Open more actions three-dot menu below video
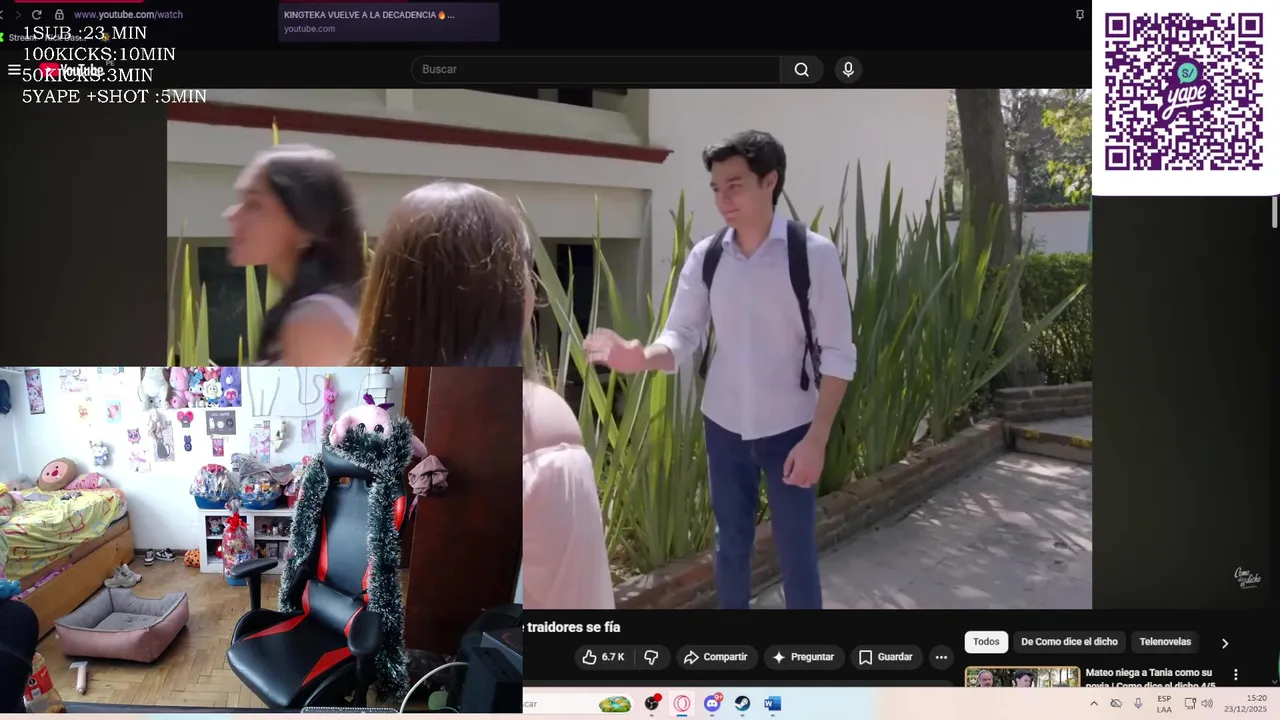1280x720 pixels. point(941,657)
